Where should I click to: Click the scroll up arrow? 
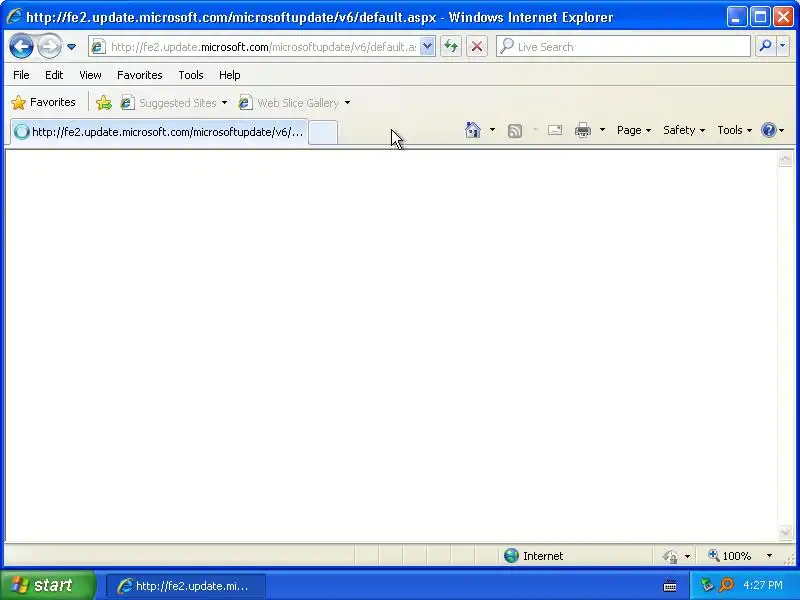pos(785,159)
